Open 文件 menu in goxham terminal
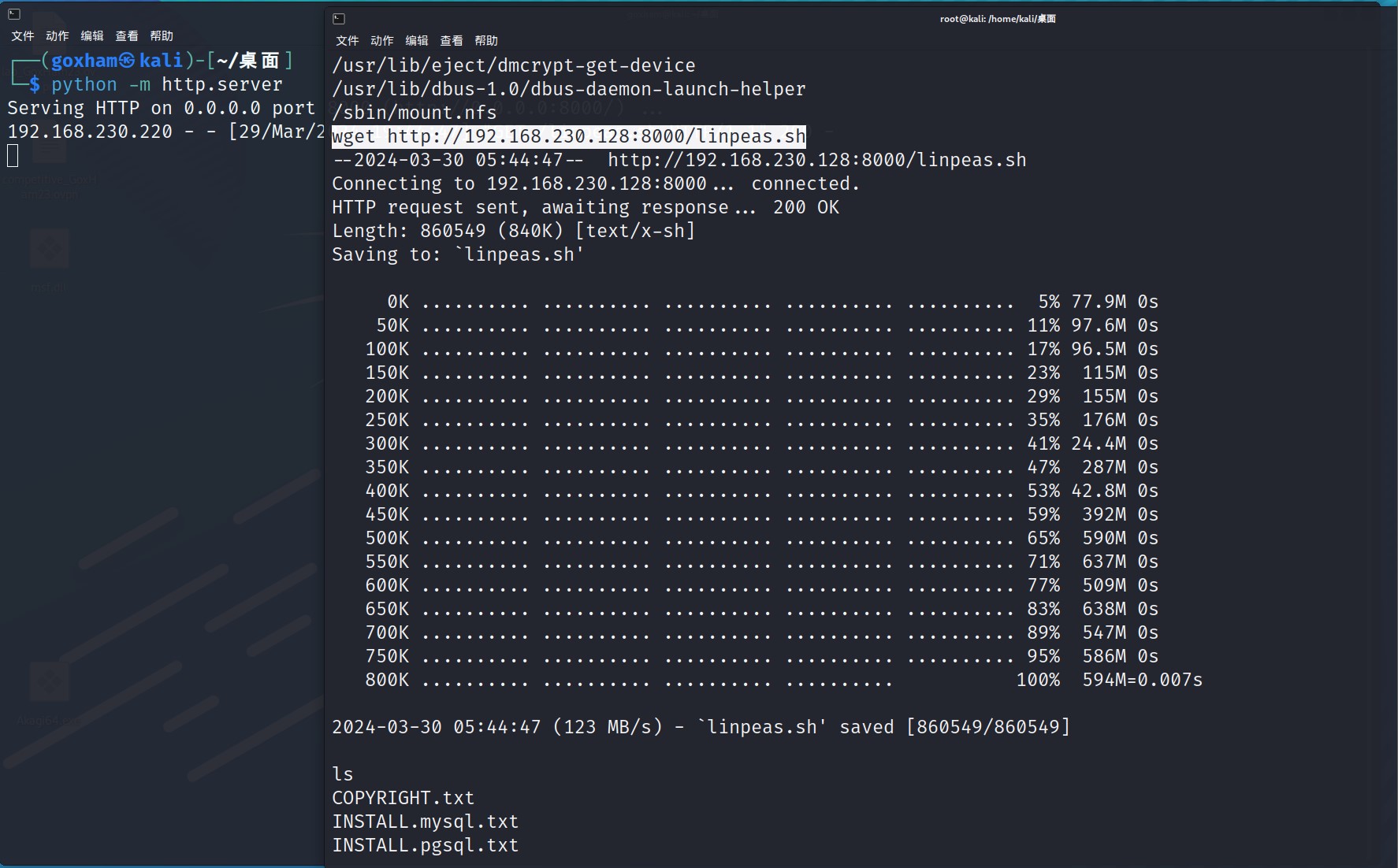Viewport: 1398px width, 868px height. click(x=23, y=35)
